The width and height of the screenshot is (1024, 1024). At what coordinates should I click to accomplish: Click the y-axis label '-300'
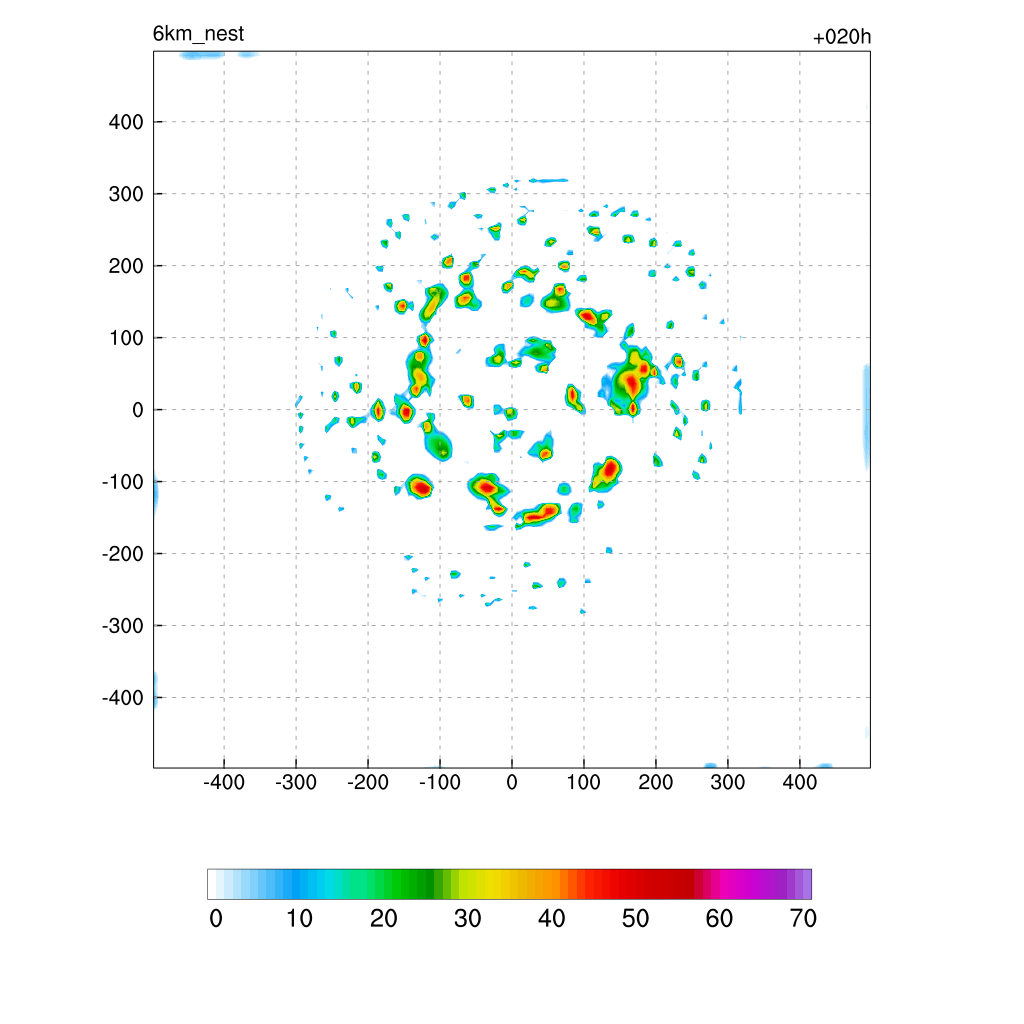point(123,626)
